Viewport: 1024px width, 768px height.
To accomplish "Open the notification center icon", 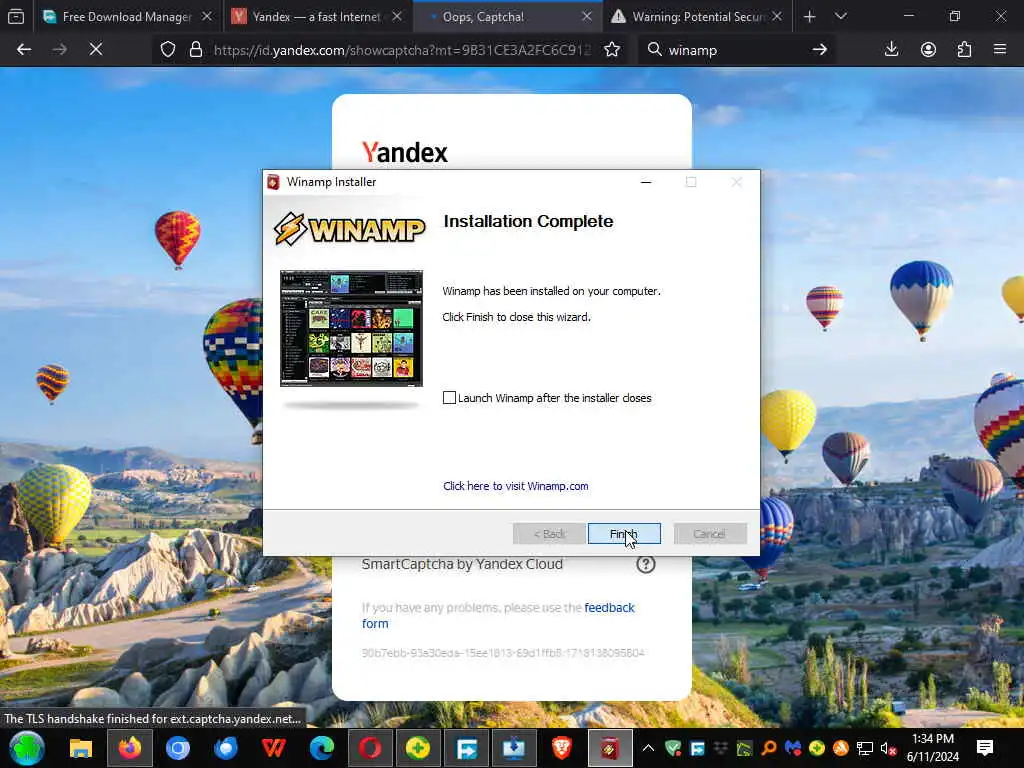I will coord(985,748).
